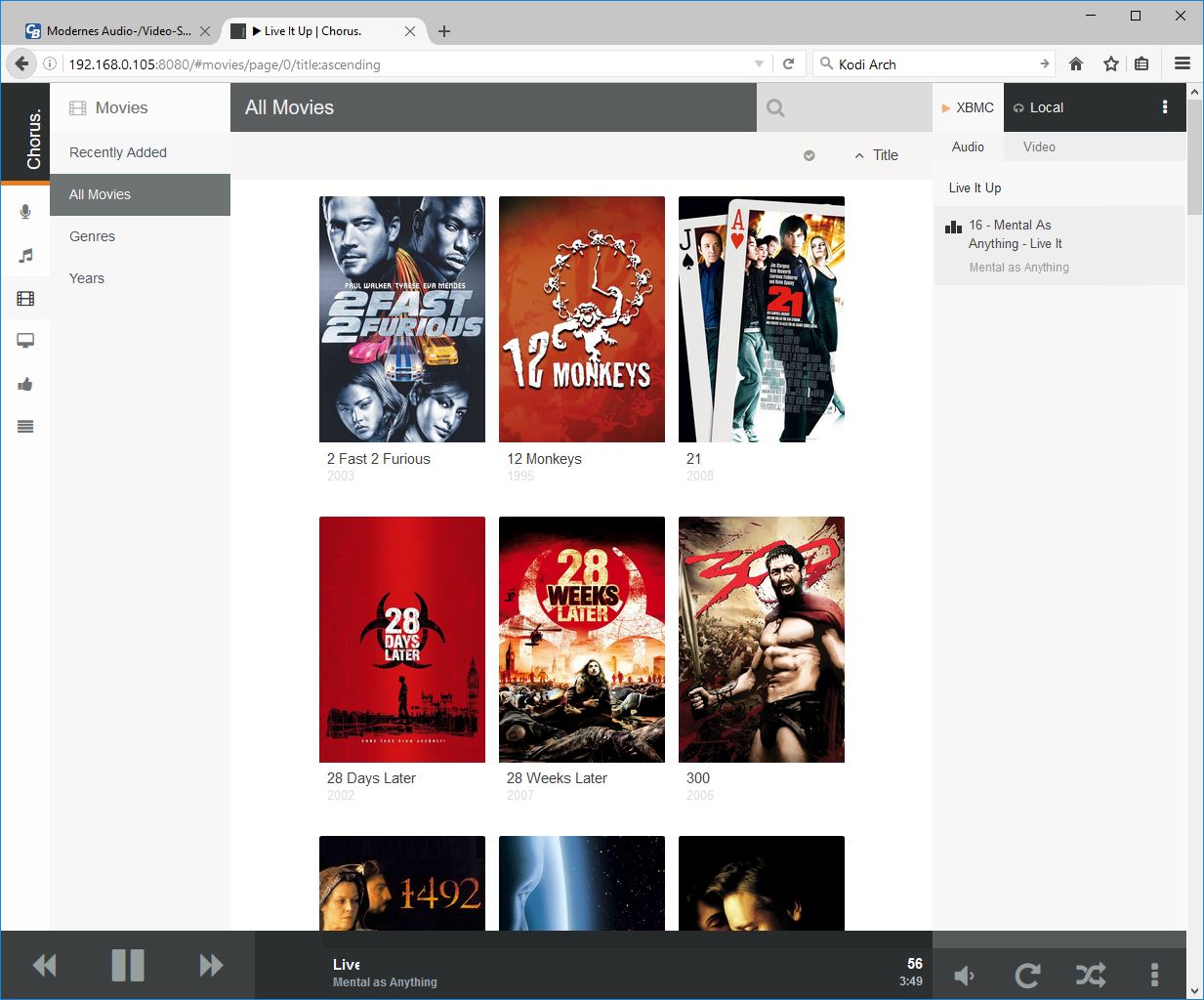Click the Mental as Anything artist in player bar
Screen dimensions: 1204x1000
click(385, 982)
